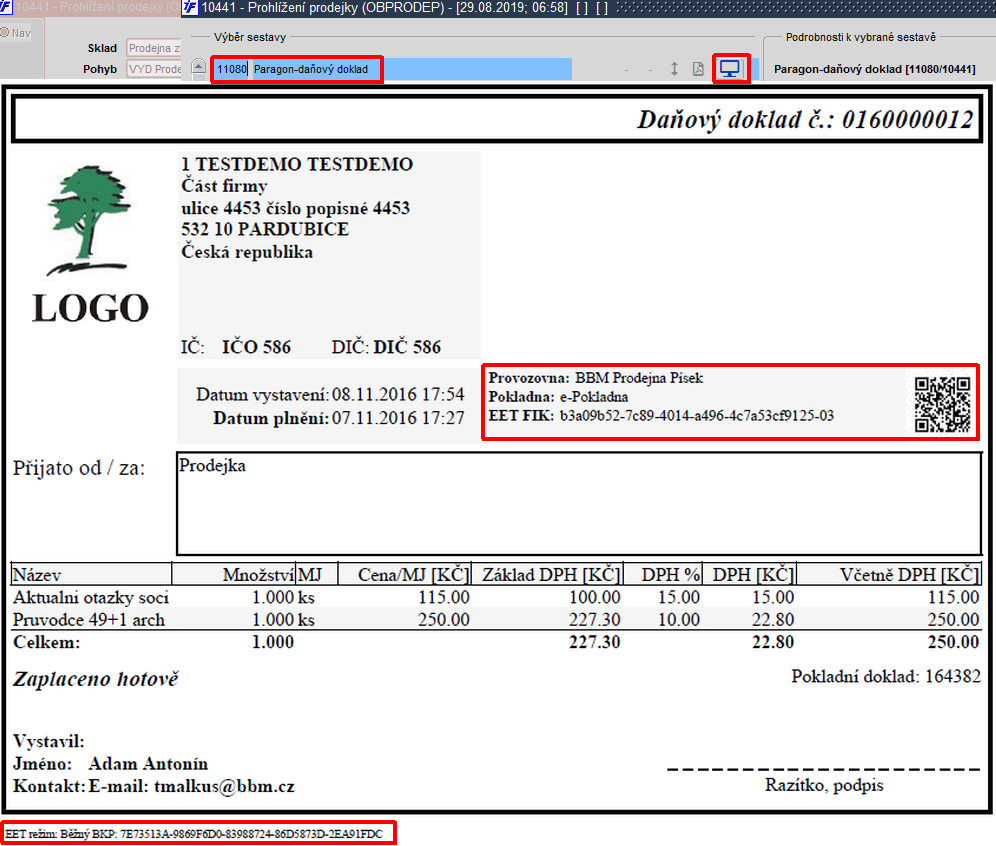Image resolution: width=996 pixels, height=846 pixels.
Task: Click 'Datum vystavení: 08.11.2016 17:54' text
Action: [x=330, y=394]
